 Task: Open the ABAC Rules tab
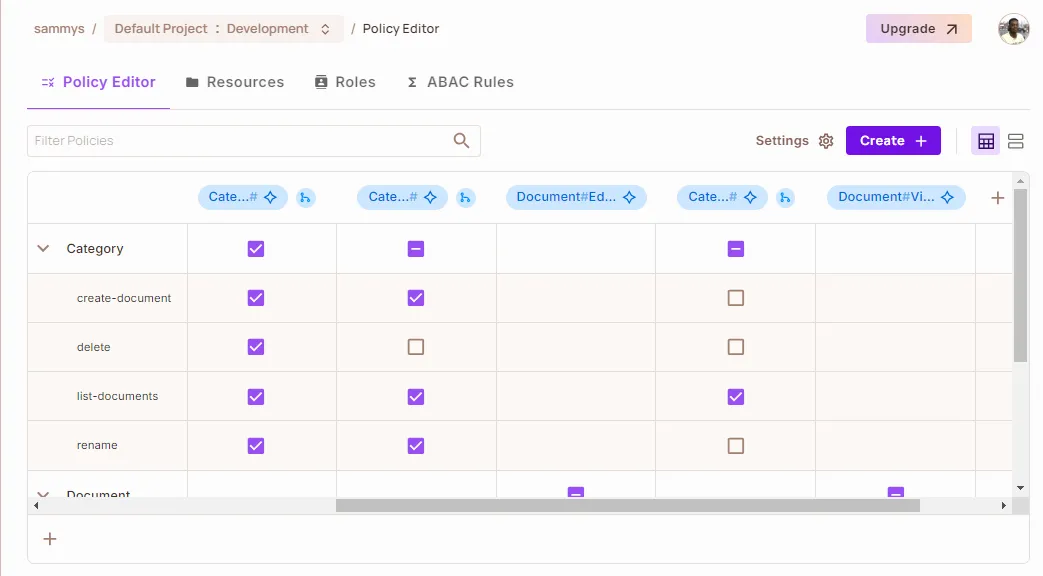coord(460,82)
